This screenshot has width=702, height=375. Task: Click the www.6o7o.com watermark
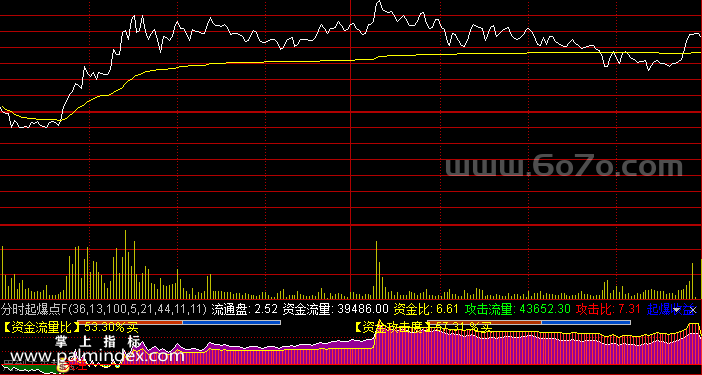point(564,167)
